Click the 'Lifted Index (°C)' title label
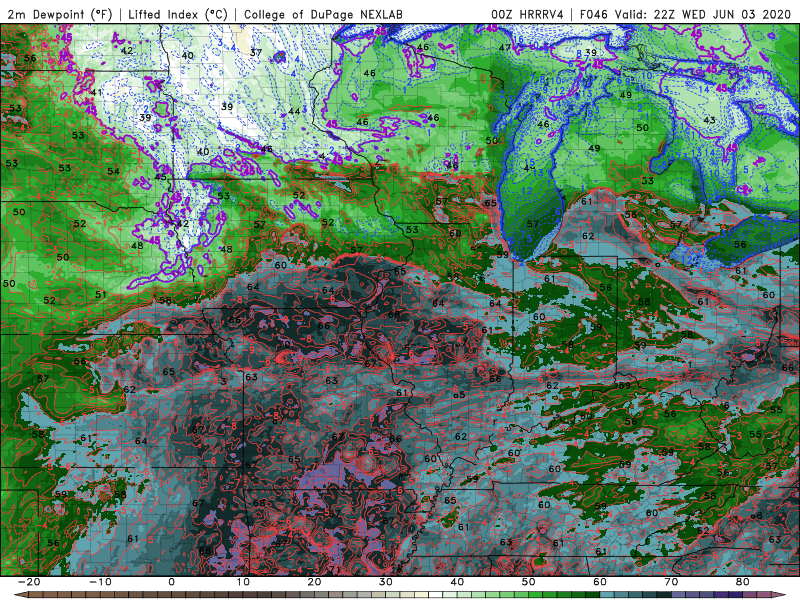The image size is (800, 600). click(178, 14)
